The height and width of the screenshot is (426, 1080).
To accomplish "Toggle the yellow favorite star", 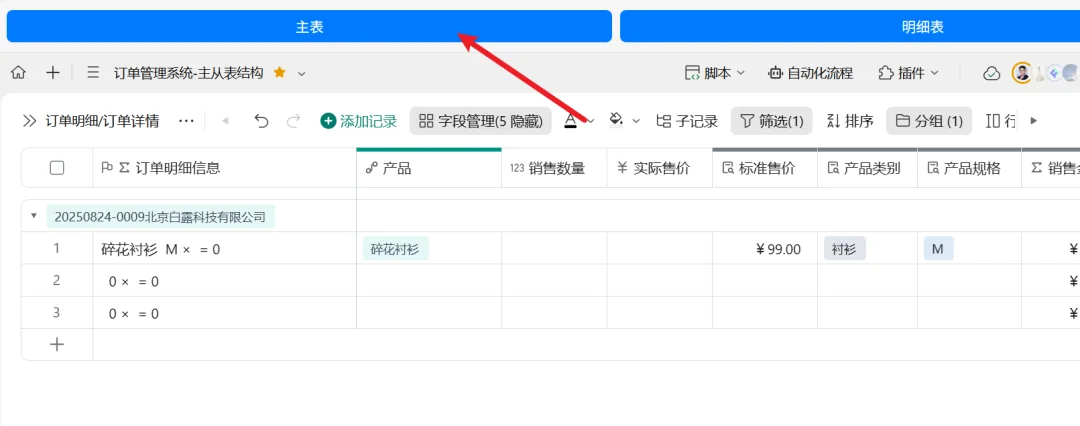I will coord(279,72).
